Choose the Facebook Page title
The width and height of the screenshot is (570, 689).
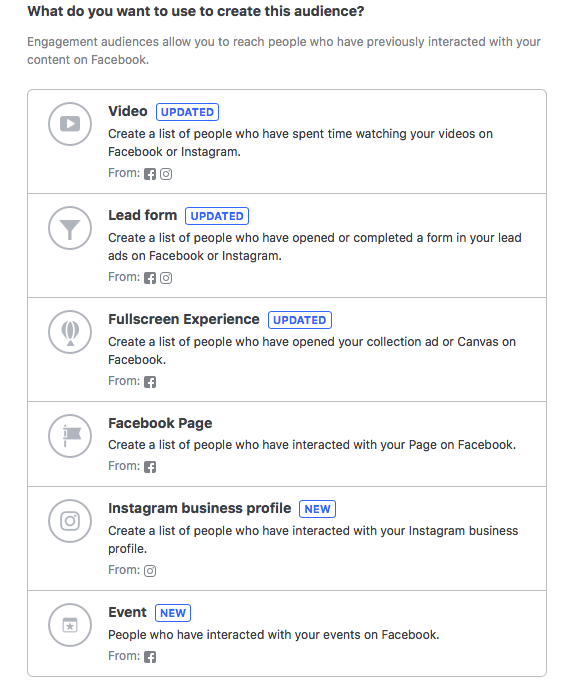click(160, 423)
